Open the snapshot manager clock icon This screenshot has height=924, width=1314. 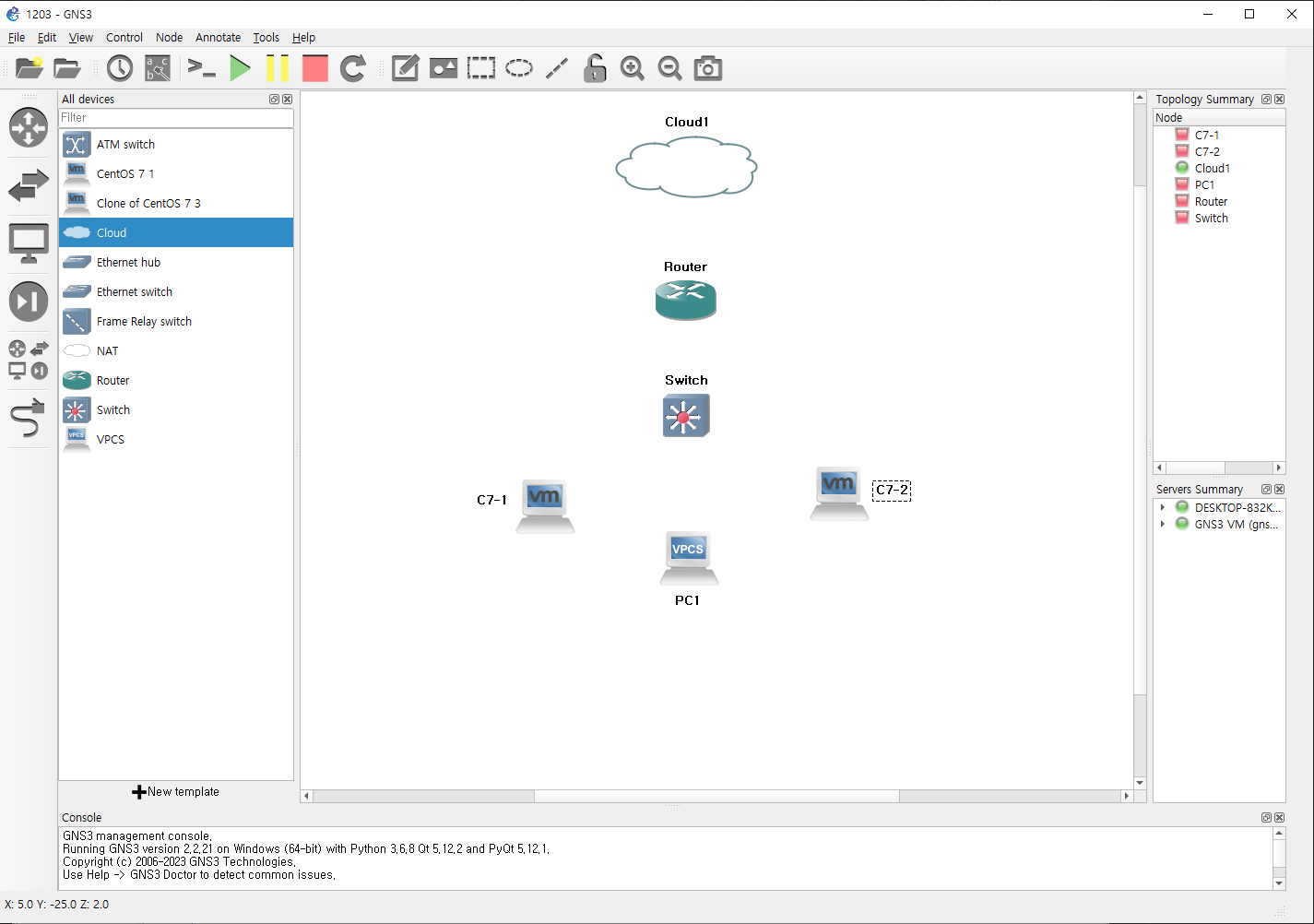tap(120, 68)
